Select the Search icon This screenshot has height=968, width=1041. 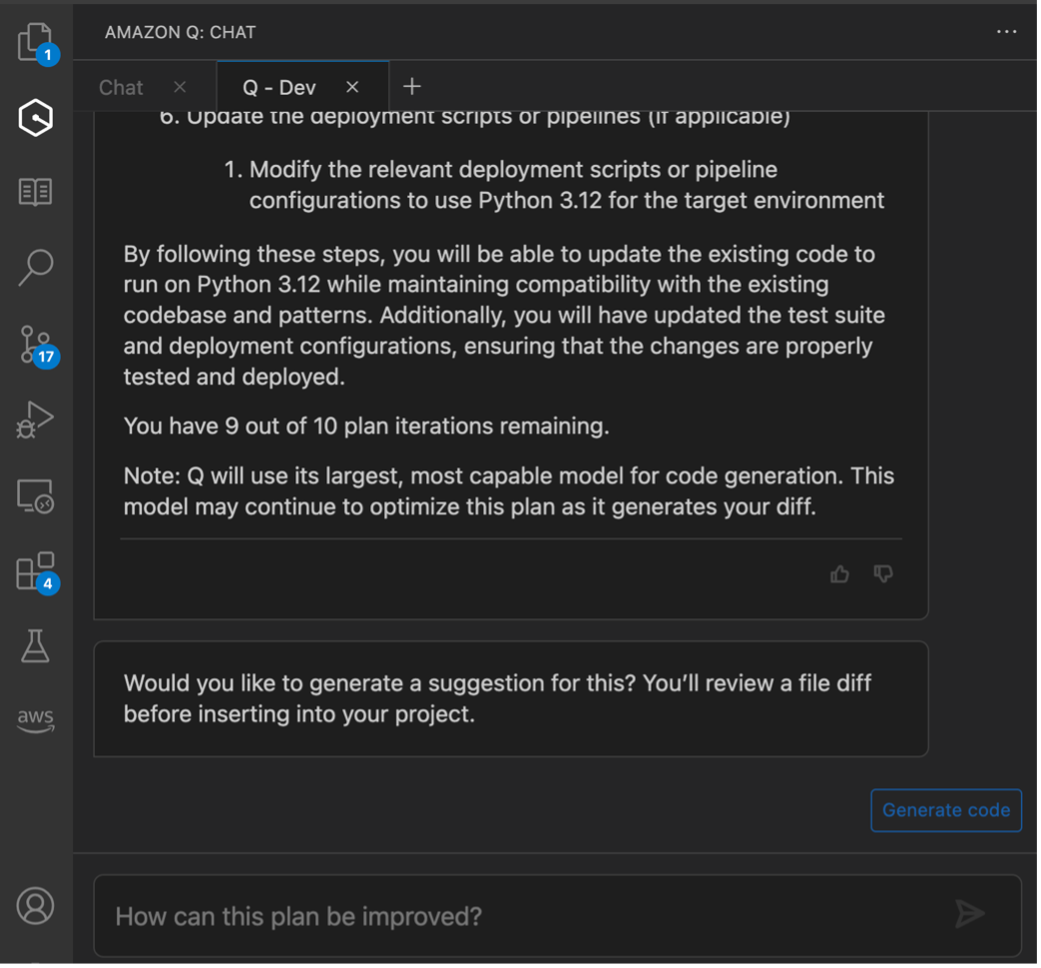37,264
